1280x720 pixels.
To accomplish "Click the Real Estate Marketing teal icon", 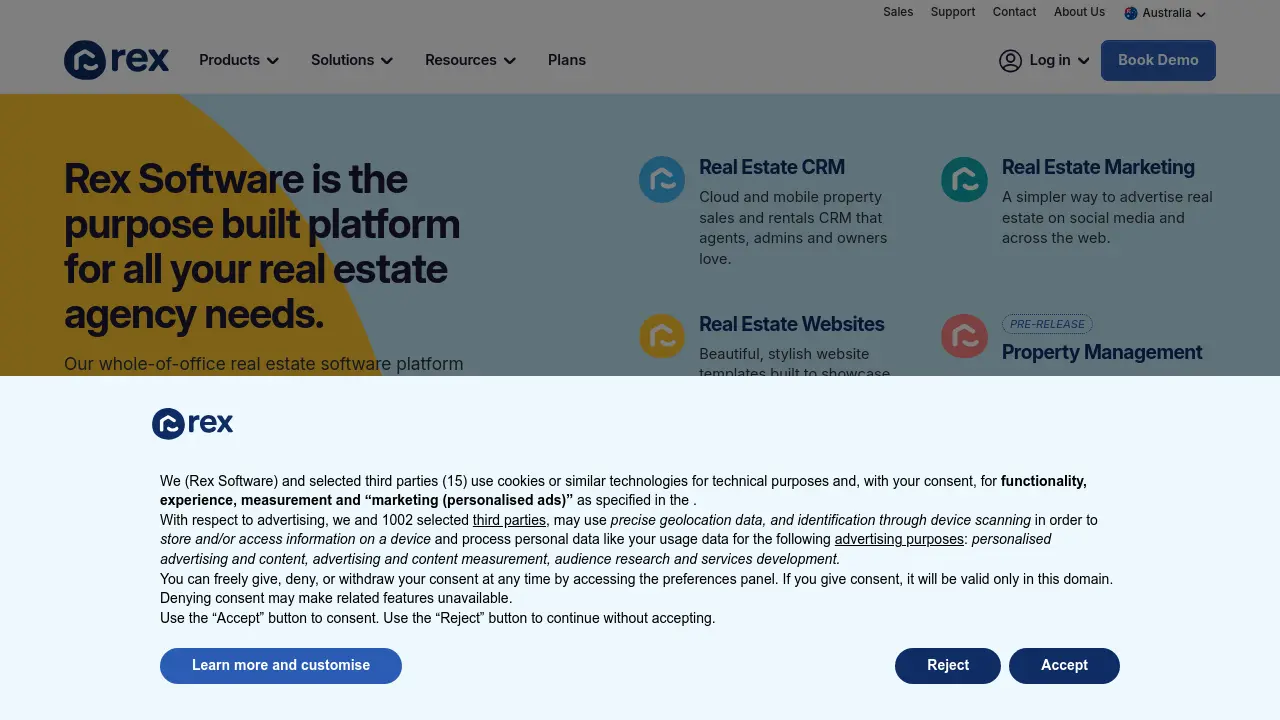I will pos(964,179).
